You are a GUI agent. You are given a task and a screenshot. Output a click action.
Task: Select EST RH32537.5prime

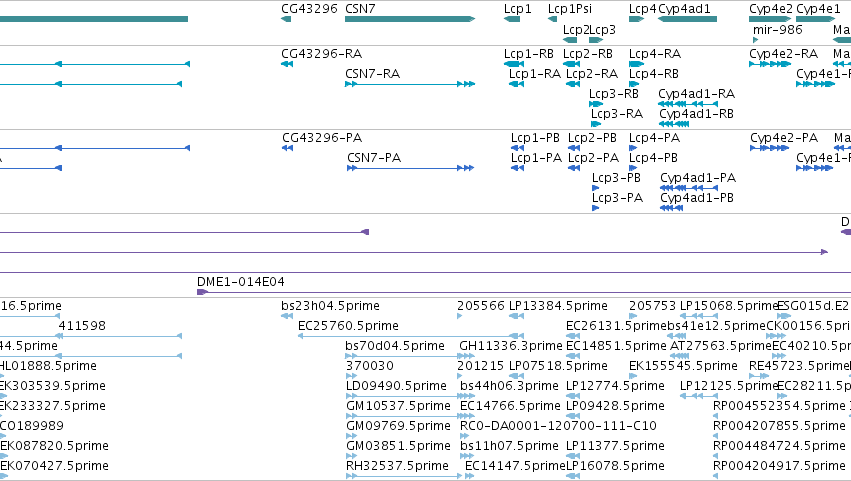click(397, 466)
